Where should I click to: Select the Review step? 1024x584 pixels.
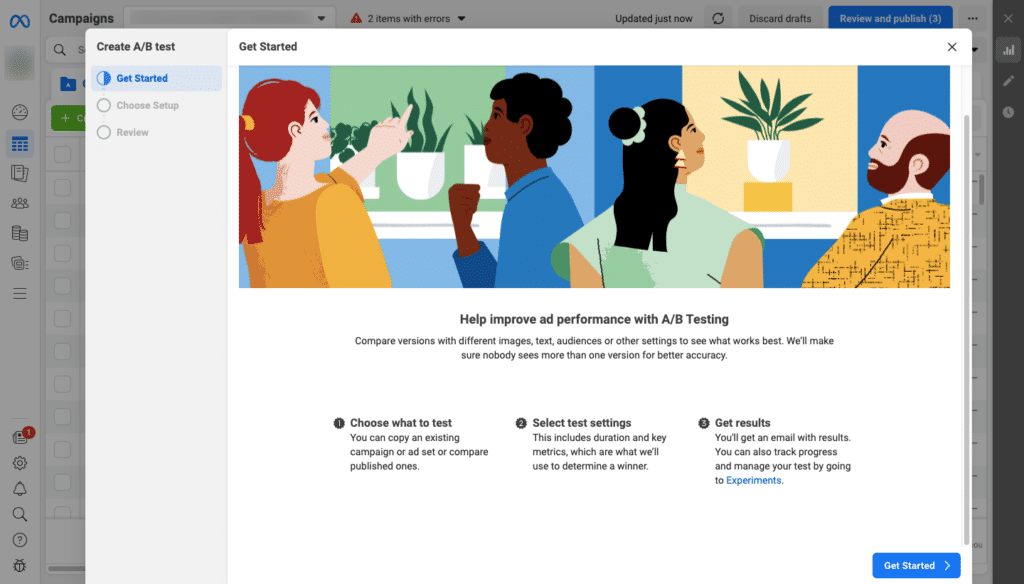pyautogui.click(x=156, y=133)
